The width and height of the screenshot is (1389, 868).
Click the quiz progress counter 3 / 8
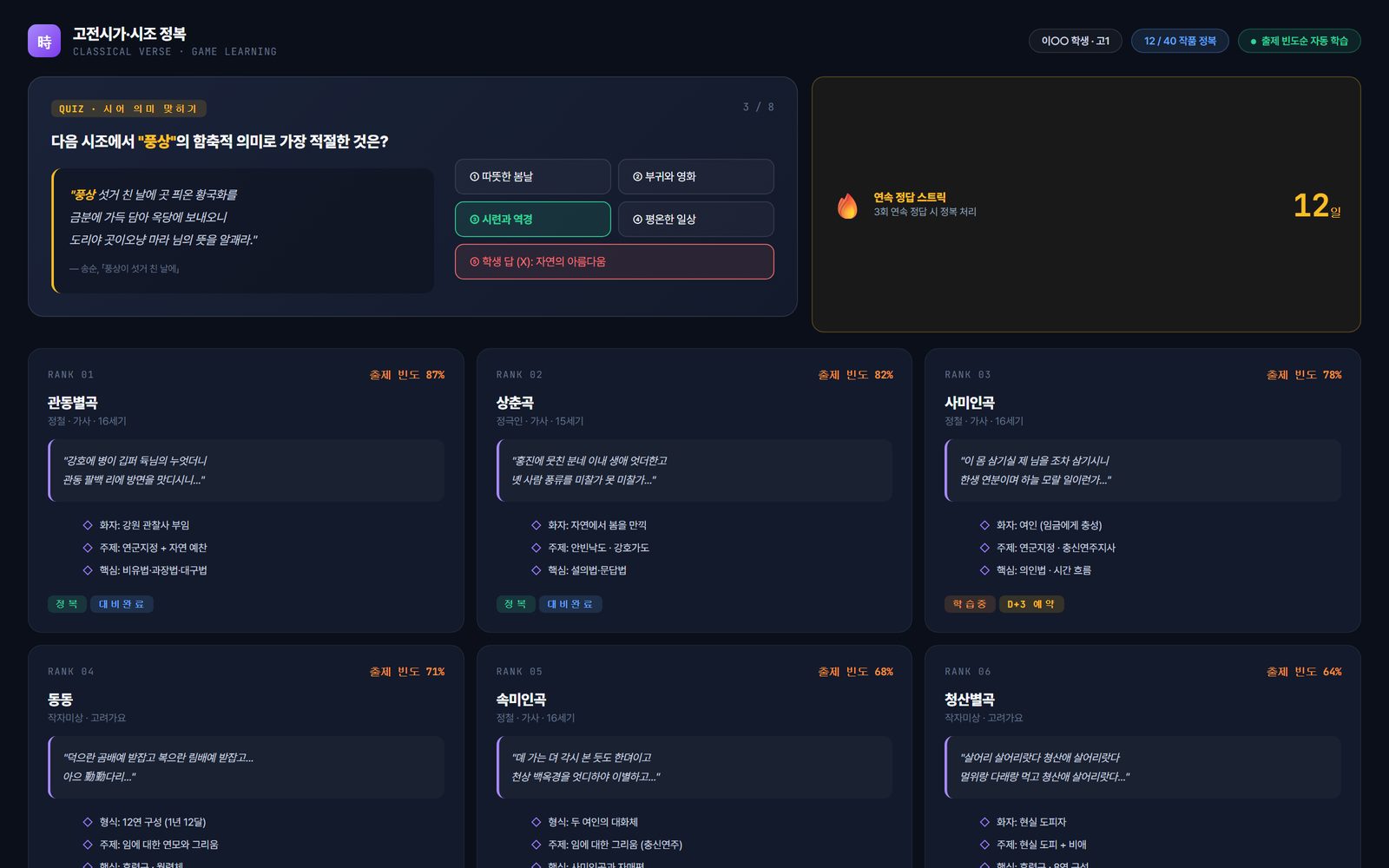(x=758, y=107)
